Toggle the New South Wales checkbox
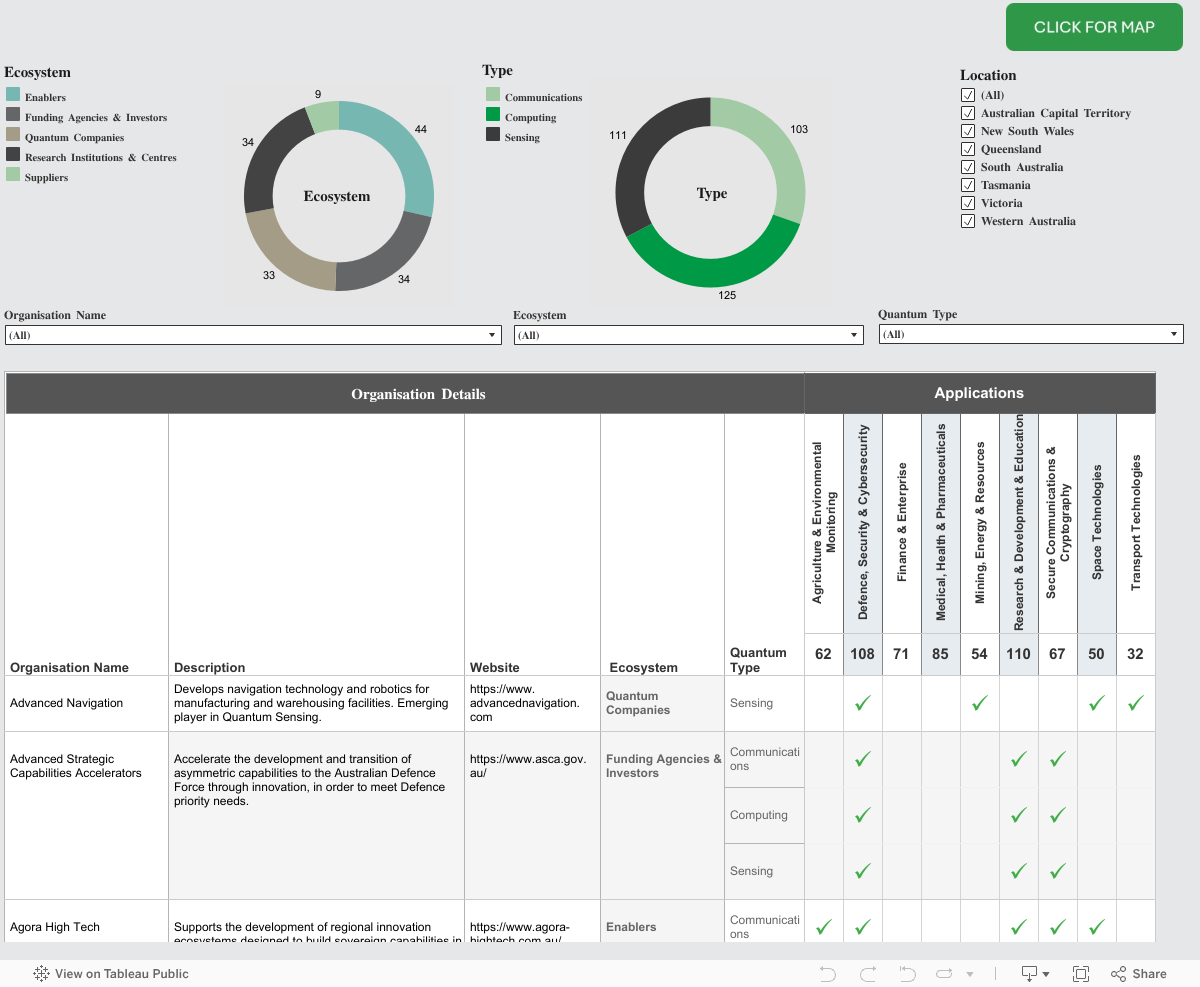The width and height of the screenshot is (1200, 987). click(967, 131)
